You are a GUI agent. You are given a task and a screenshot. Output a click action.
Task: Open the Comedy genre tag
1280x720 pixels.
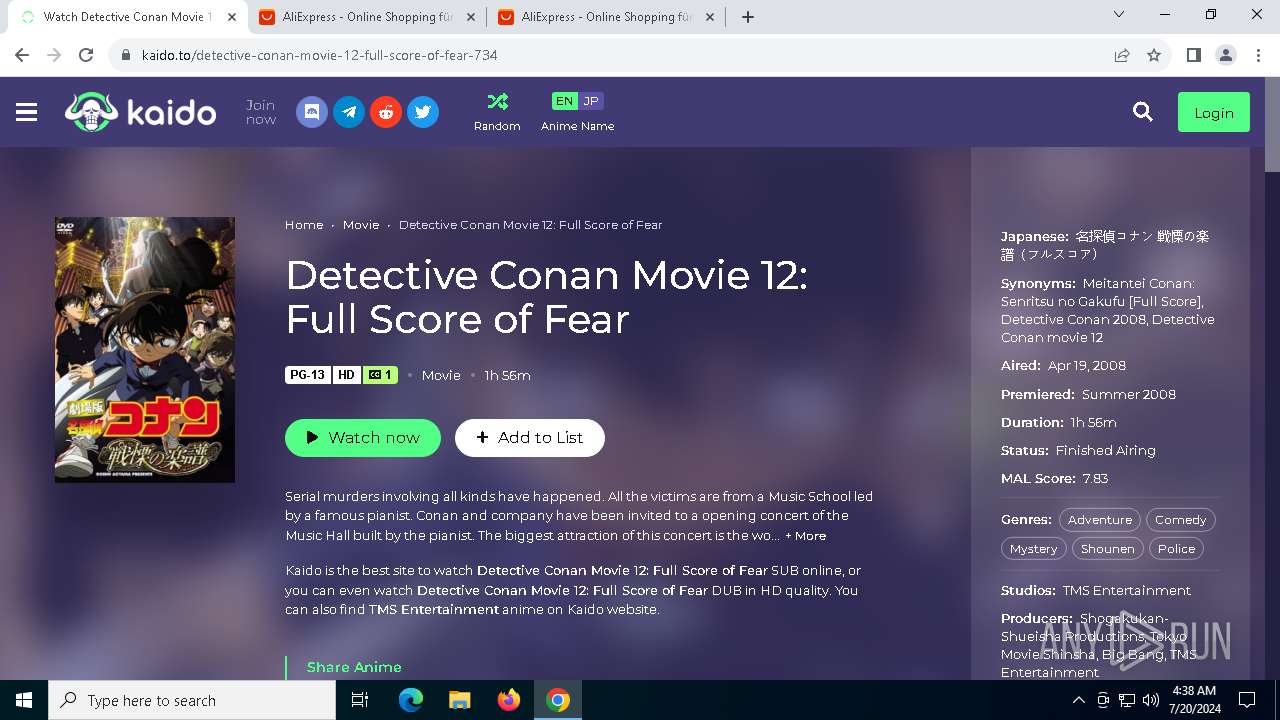[x=1181, y=520]
